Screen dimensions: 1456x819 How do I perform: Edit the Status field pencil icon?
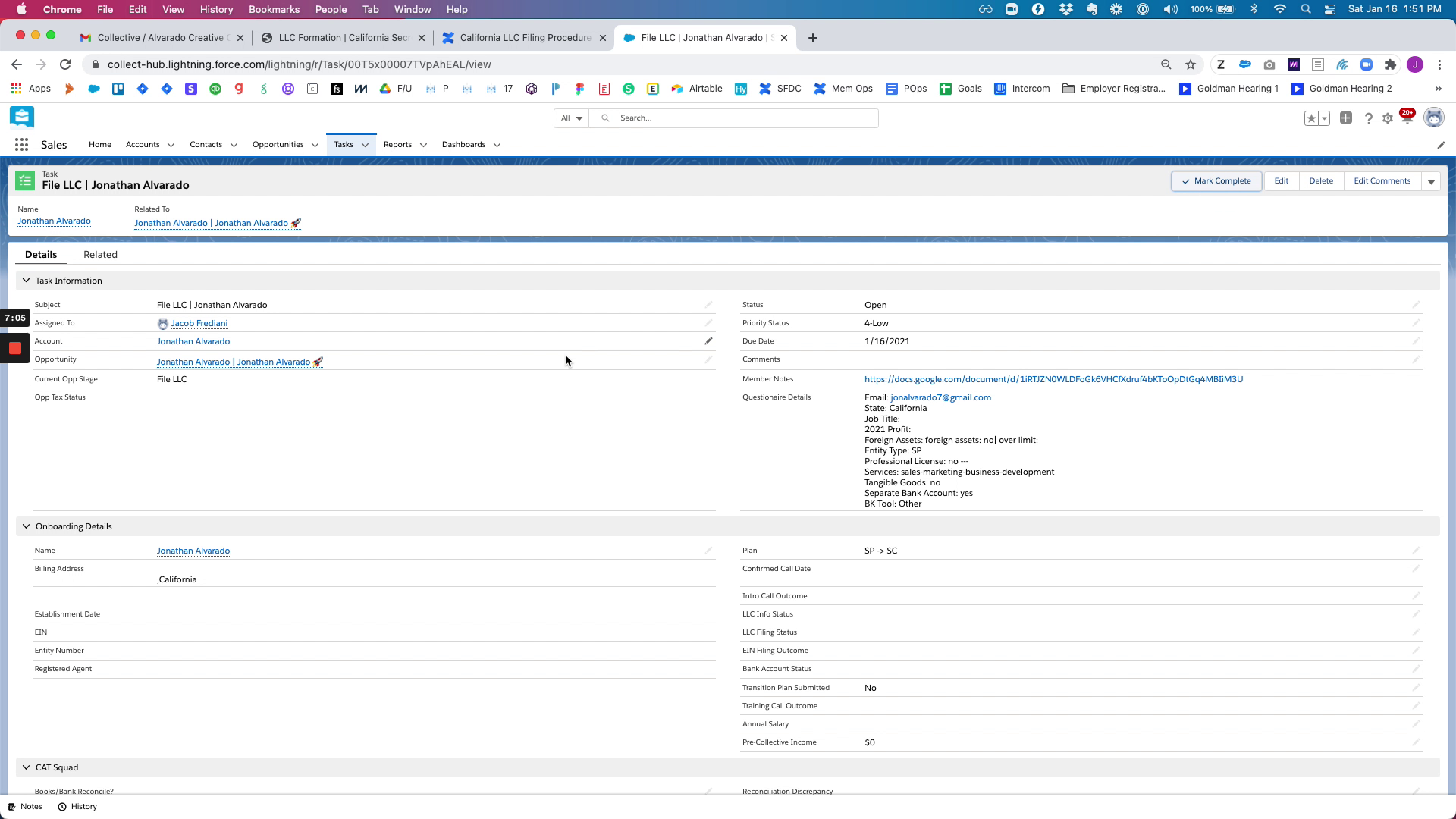click(1415, 305)
